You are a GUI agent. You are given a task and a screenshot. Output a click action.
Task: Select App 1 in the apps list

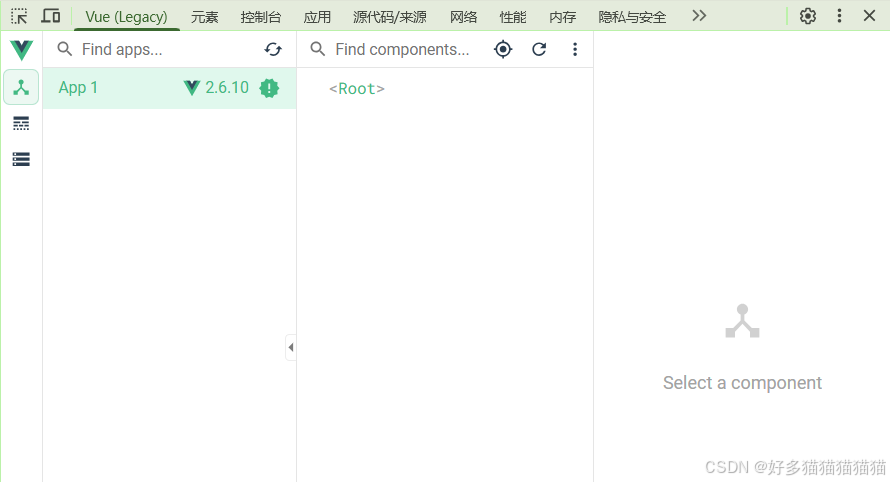[170, 88]
